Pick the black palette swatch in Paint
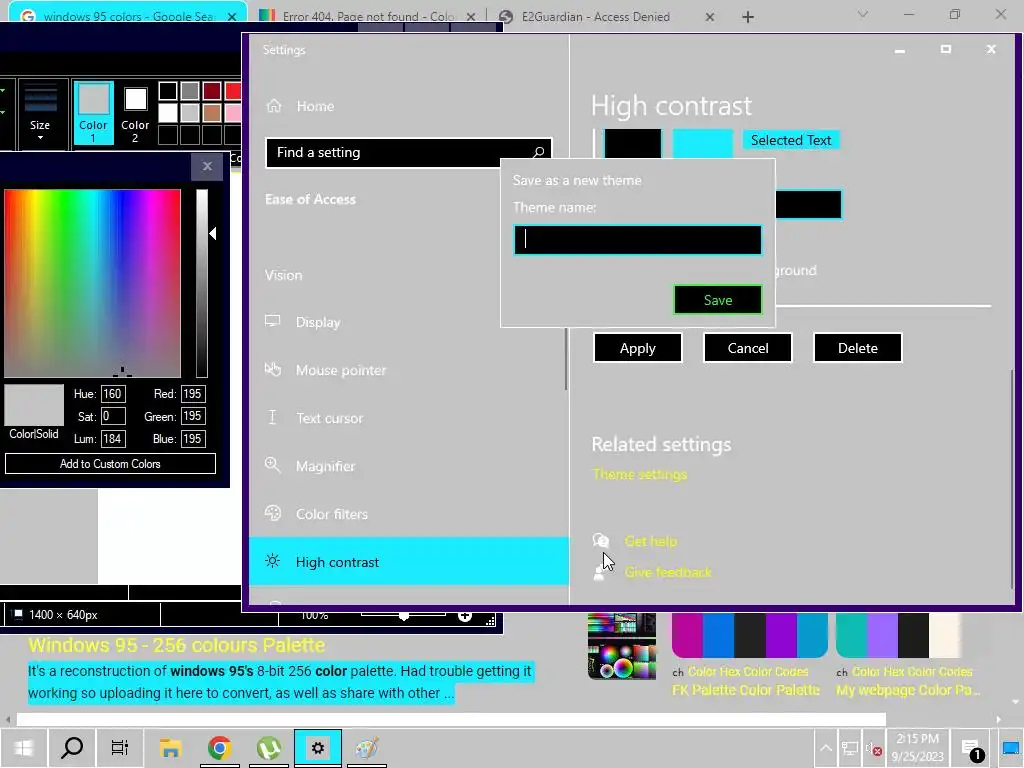 coord(168,91)
